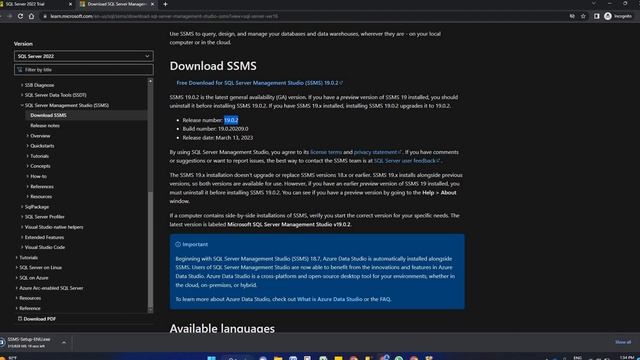640x360 pixels.
Task: Close the SQL Server 2022 Trial tab
Action: (70, 4)
